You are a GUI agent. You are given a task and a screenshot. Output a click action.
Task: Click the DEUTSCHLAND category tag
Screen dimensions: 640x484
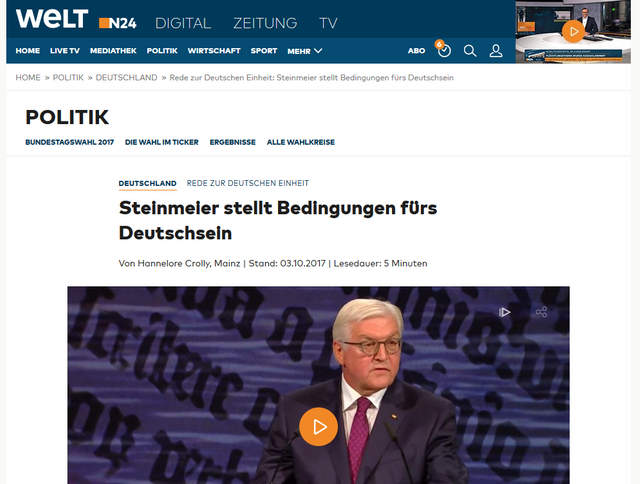[x=147, y=183]
